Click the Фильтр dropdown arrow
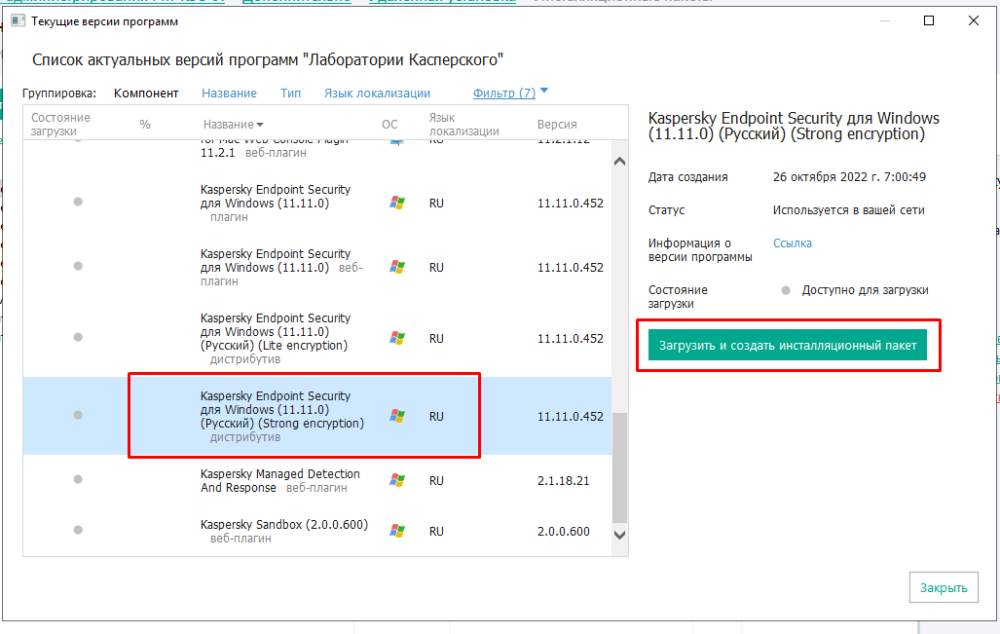Screen dimensions: 1000x634 click(x=544, y=91)
